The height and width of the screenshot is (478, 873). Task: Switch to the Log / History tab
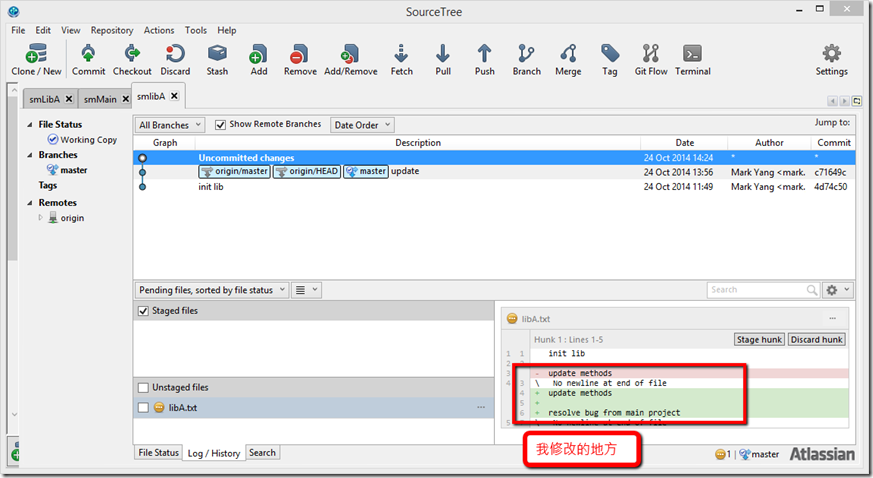coord(214,454)
